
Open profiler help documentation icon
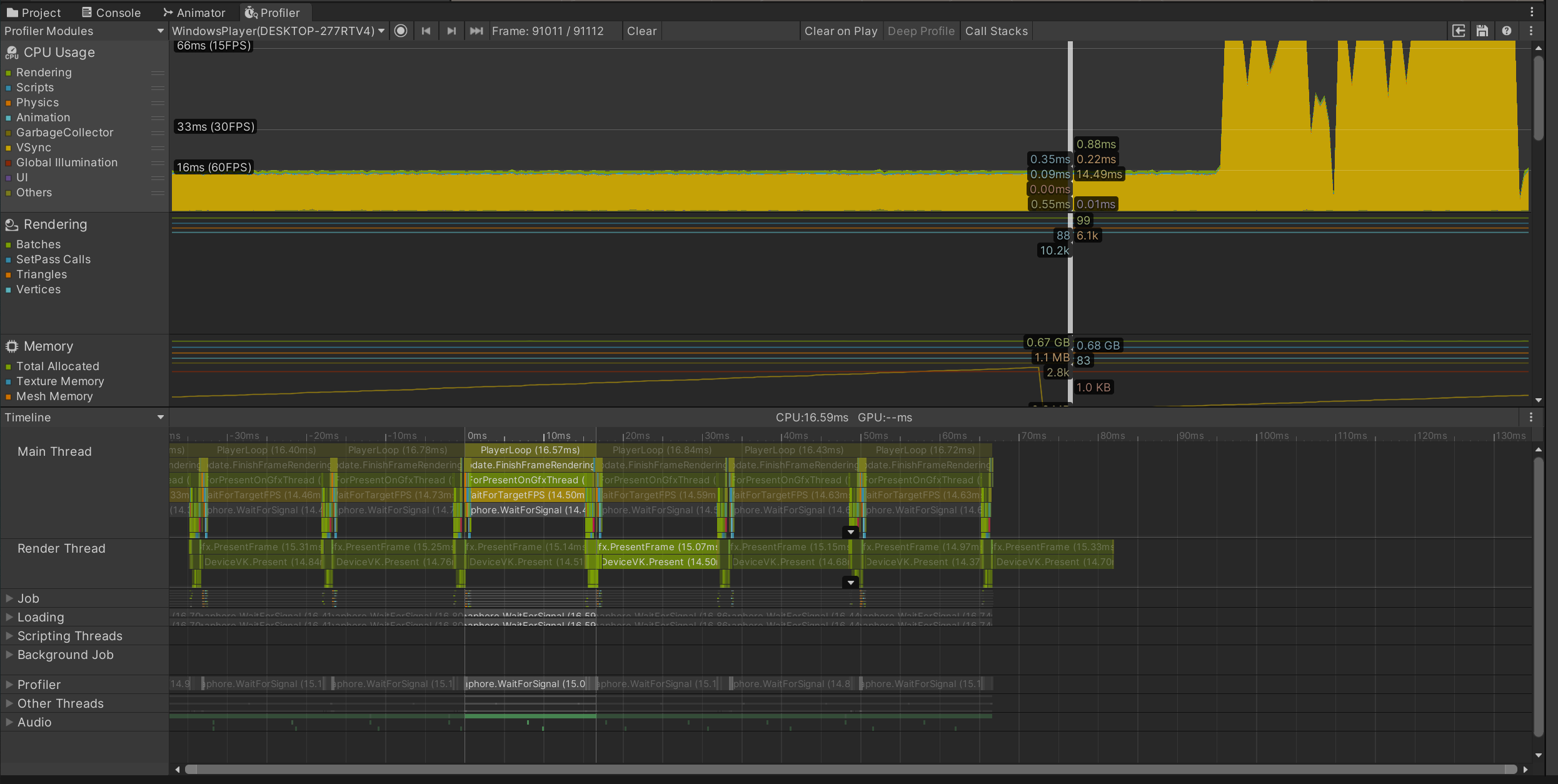(x=1507, y=31)
